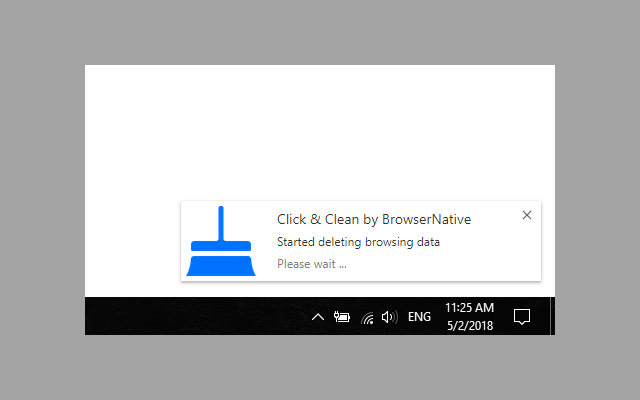This screenshot has width=640, height=400.
Task: Dismiss the Click & Clean notification with X
Action: (527, 215)
